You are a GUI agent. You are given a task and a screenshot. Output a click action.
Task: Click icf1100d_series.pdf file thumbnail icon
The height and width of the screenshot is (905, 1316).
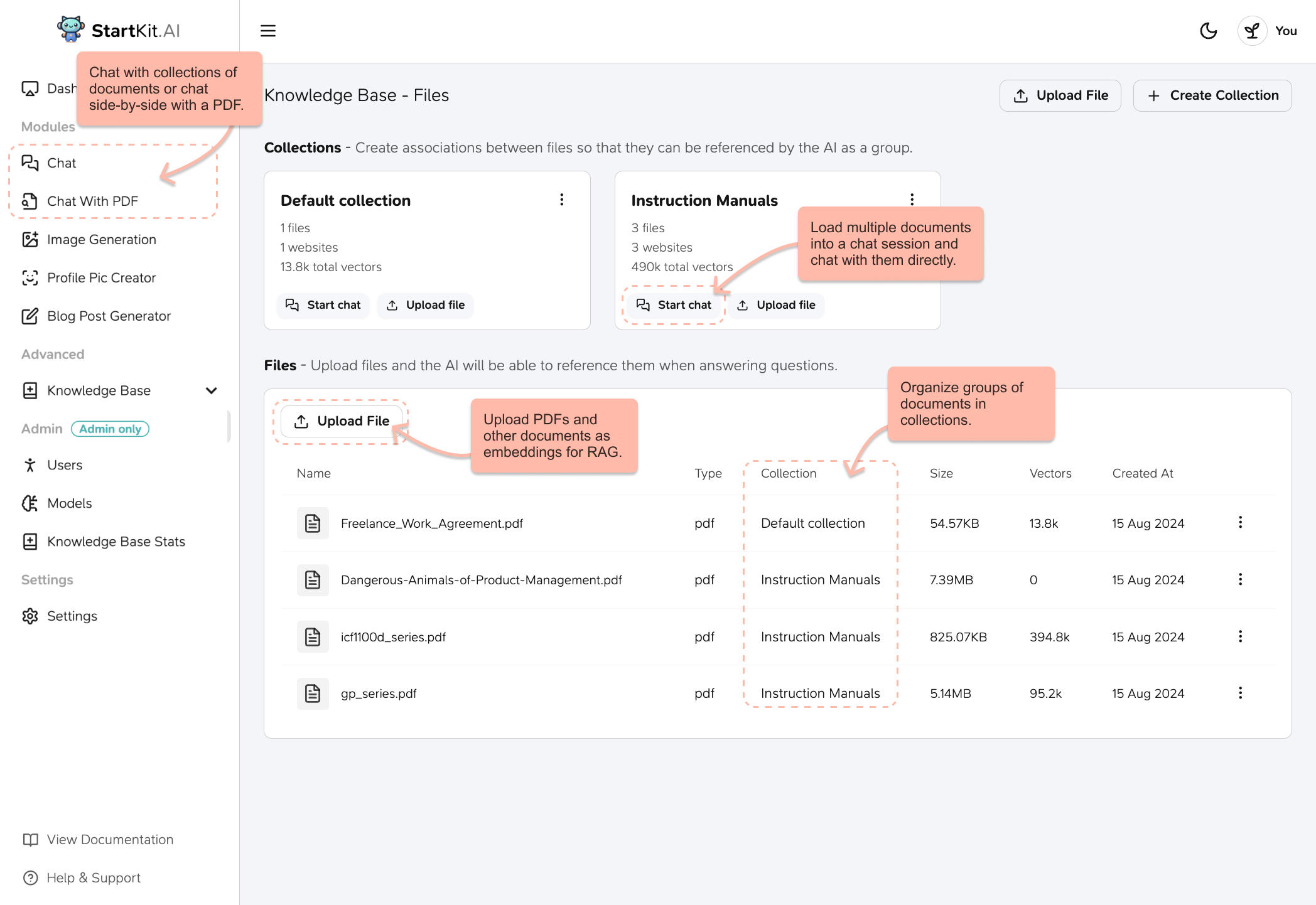coord(313,637)
